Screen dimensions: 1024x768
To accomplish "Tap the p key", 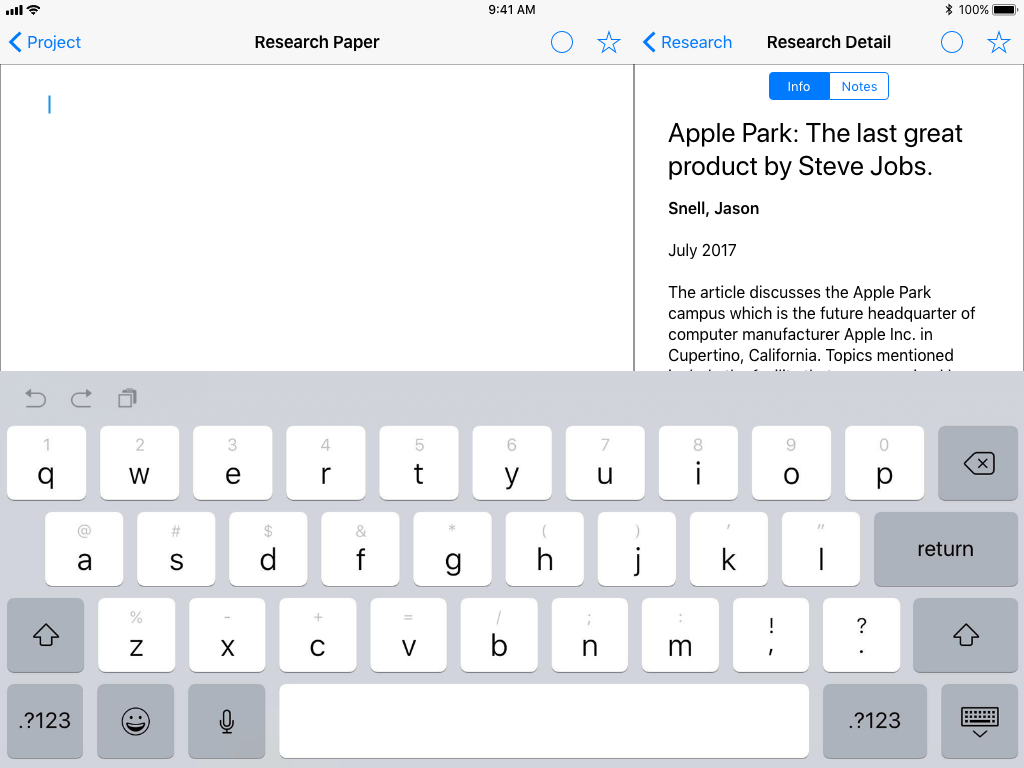I will pyautogui.click(x=884, y=463).
